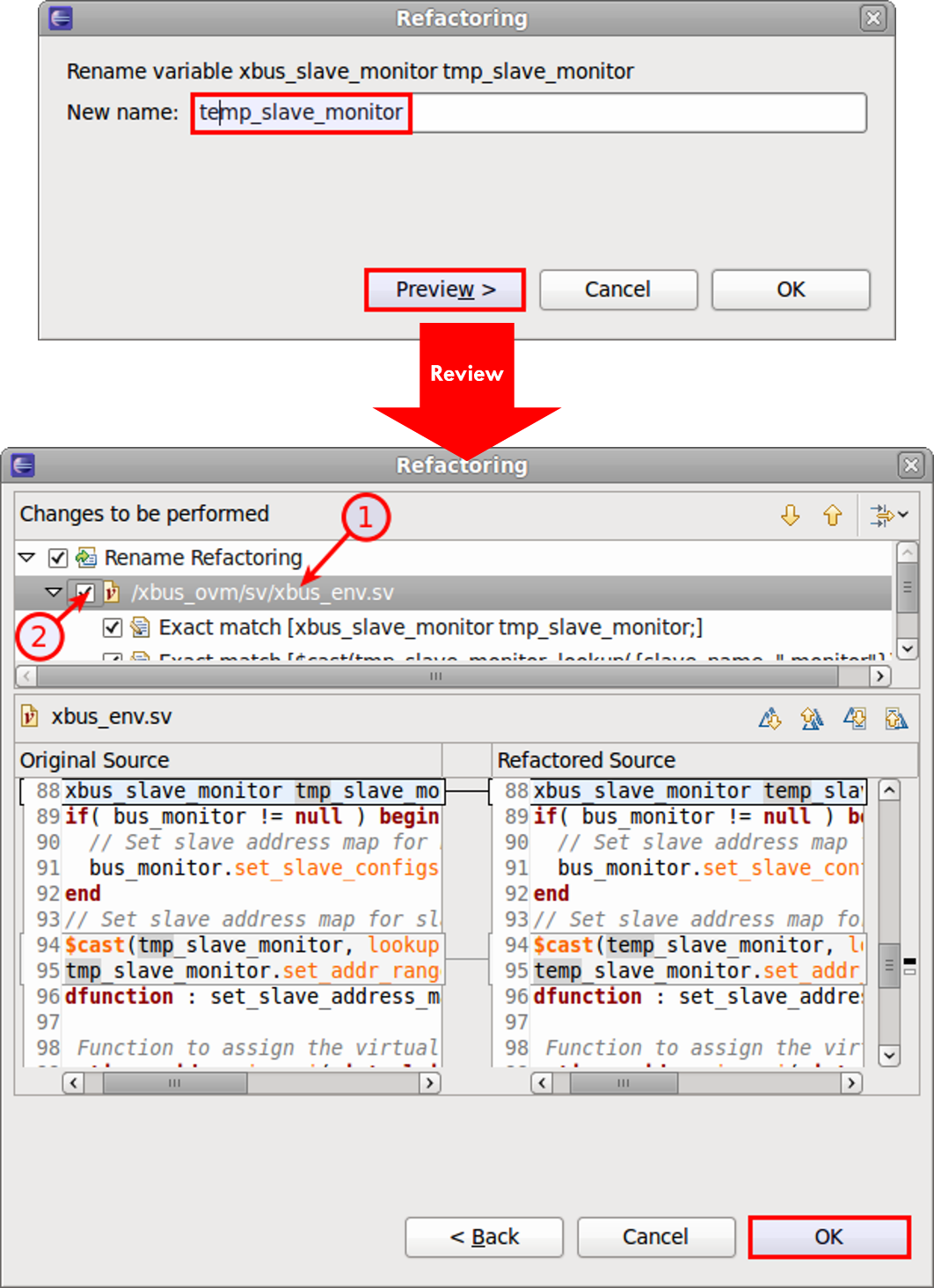The width and height of the screenshot is (934, 1288).
Task: Click the second compare-pane icon beside xbus_env.sv
Action: (x=812, y=719)
